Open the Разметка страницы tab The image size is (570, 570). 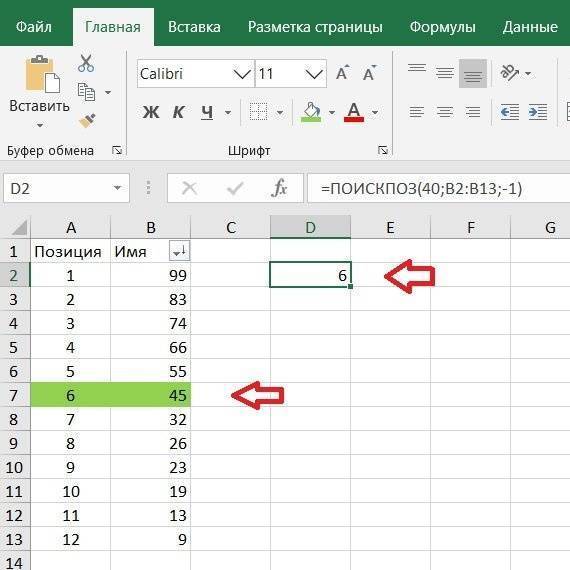point(315,27)
